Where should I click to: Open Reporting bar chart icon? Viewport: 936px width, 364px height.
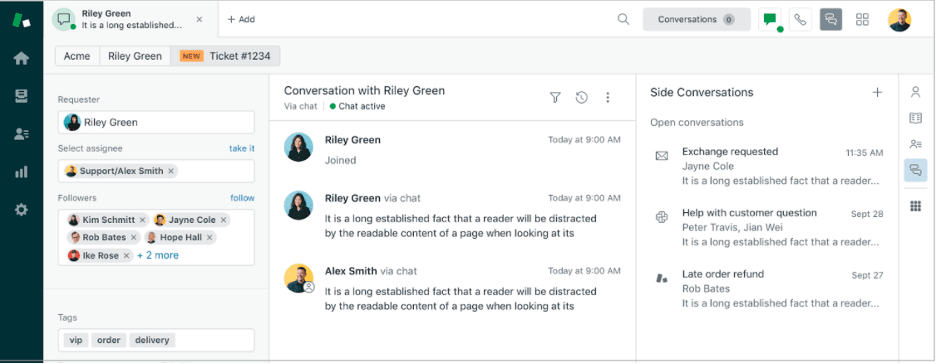coord(21,172)
